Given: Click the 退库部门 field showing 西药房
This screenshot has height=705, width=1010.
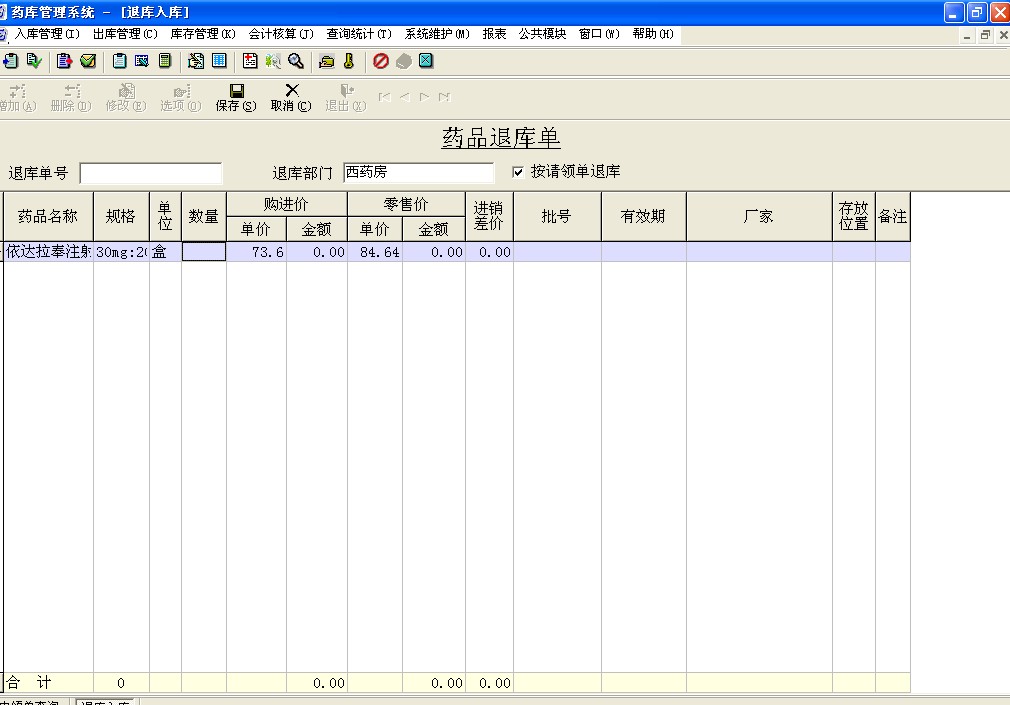Looking at the screenshot, I should point(419,173).
